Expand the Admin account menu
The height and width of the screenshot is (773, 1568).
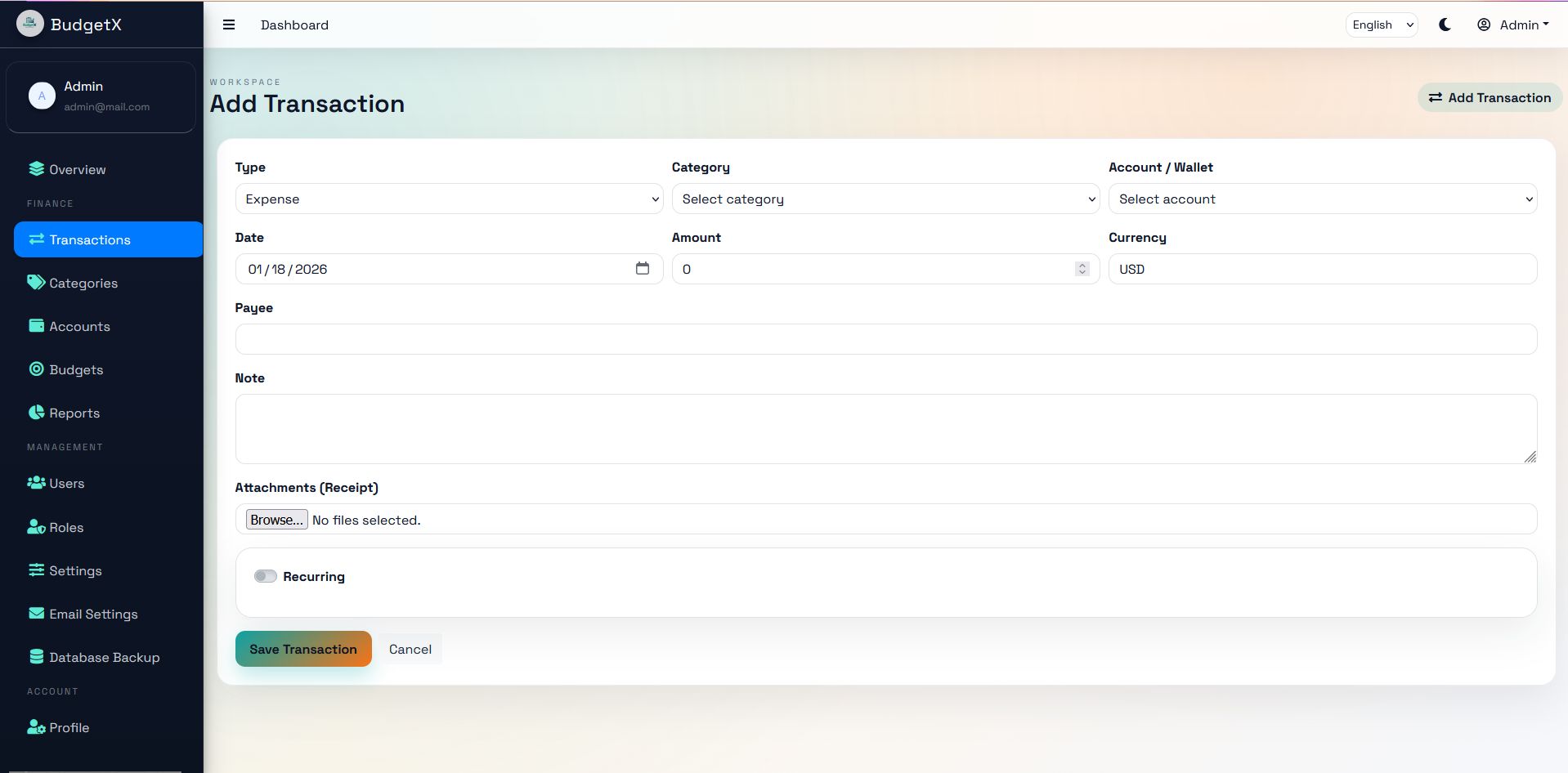point(1513,25)
